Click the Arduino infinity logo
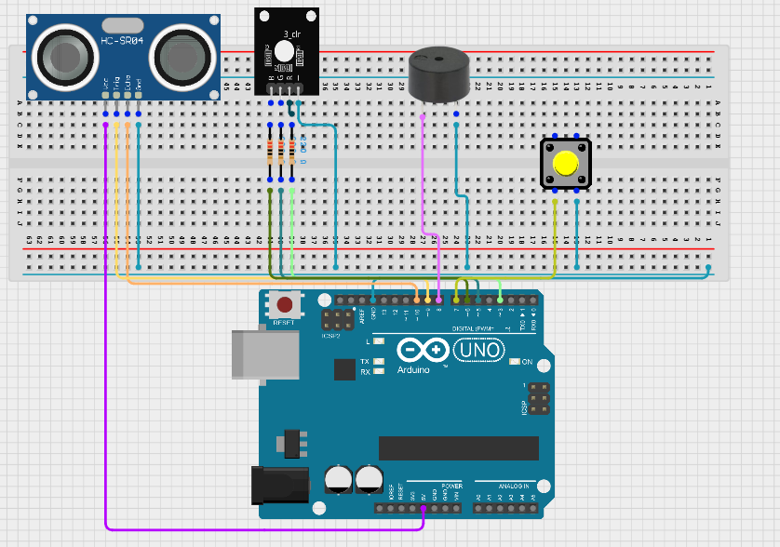 pyautogui.click(x=423, y=350)
